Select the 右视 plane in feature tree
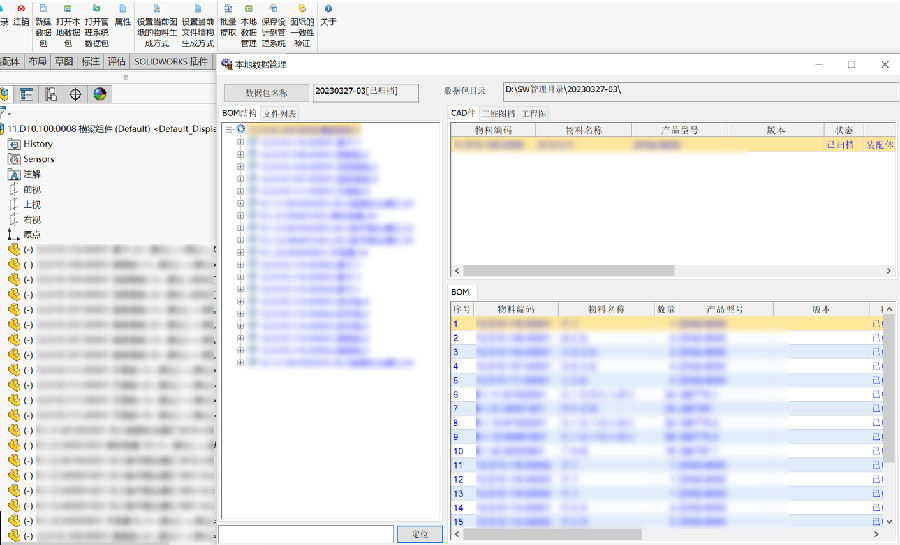 tap(32, 220)
